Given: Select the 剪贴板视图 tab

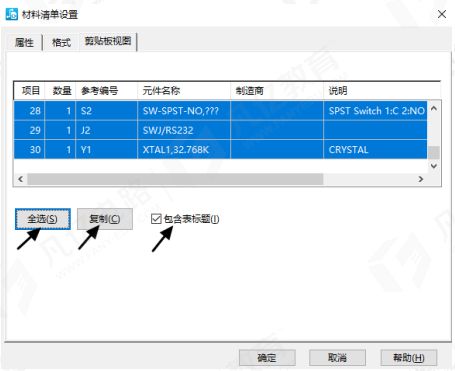Looking at the screenshot, I should 108,41.
